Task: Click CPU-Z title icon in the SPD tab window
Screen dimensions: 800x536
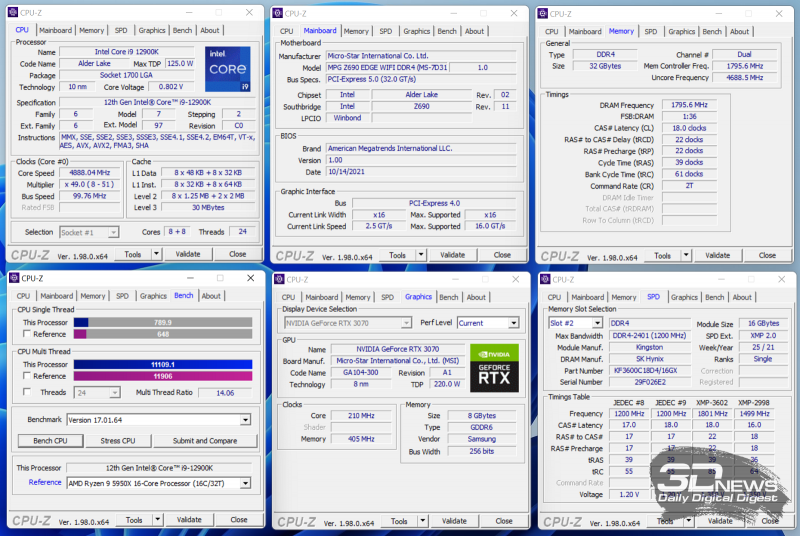Action: (x=544, y=278)
